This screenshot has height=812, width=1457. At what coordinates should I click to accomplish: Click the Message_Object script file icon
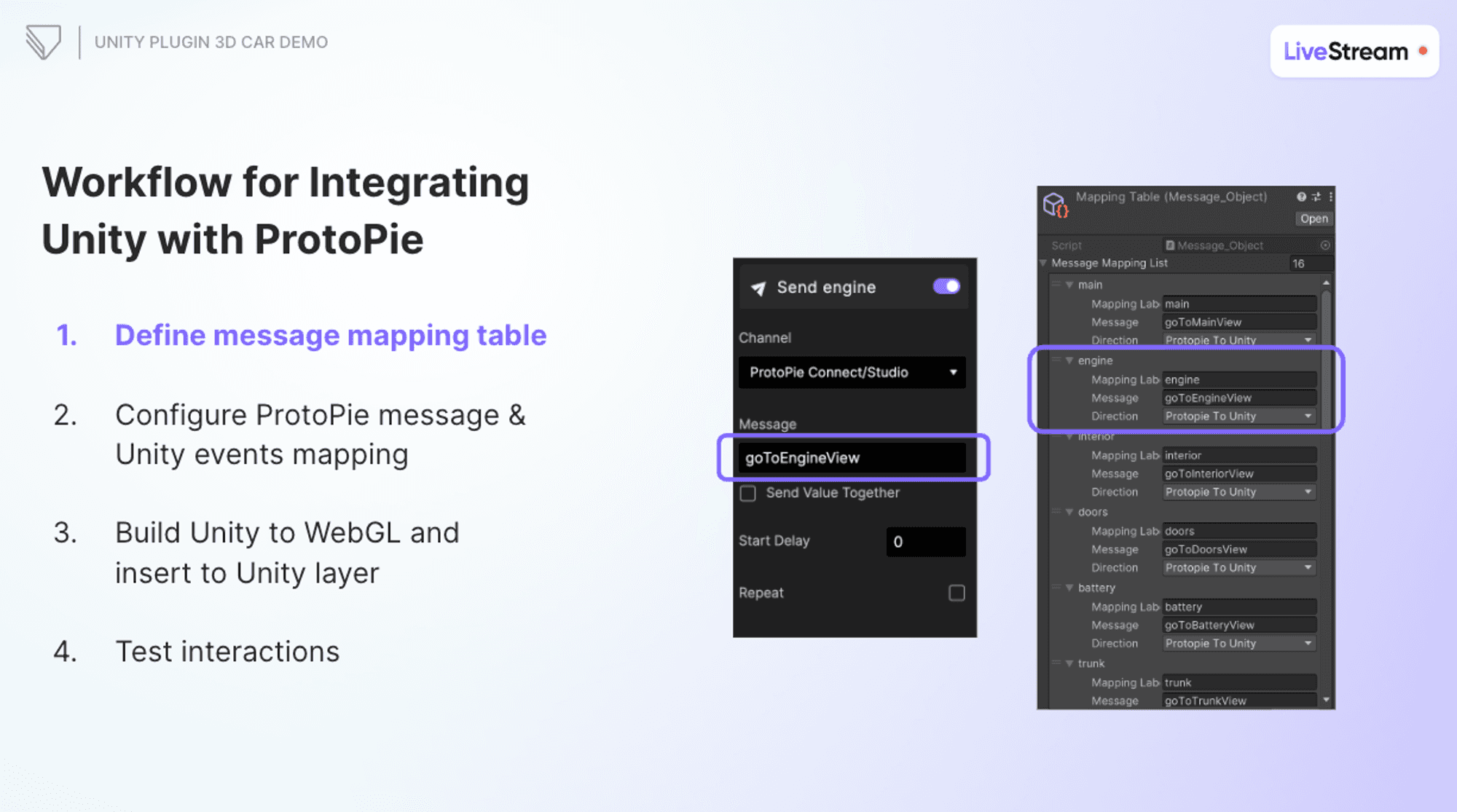[1170, 245]
